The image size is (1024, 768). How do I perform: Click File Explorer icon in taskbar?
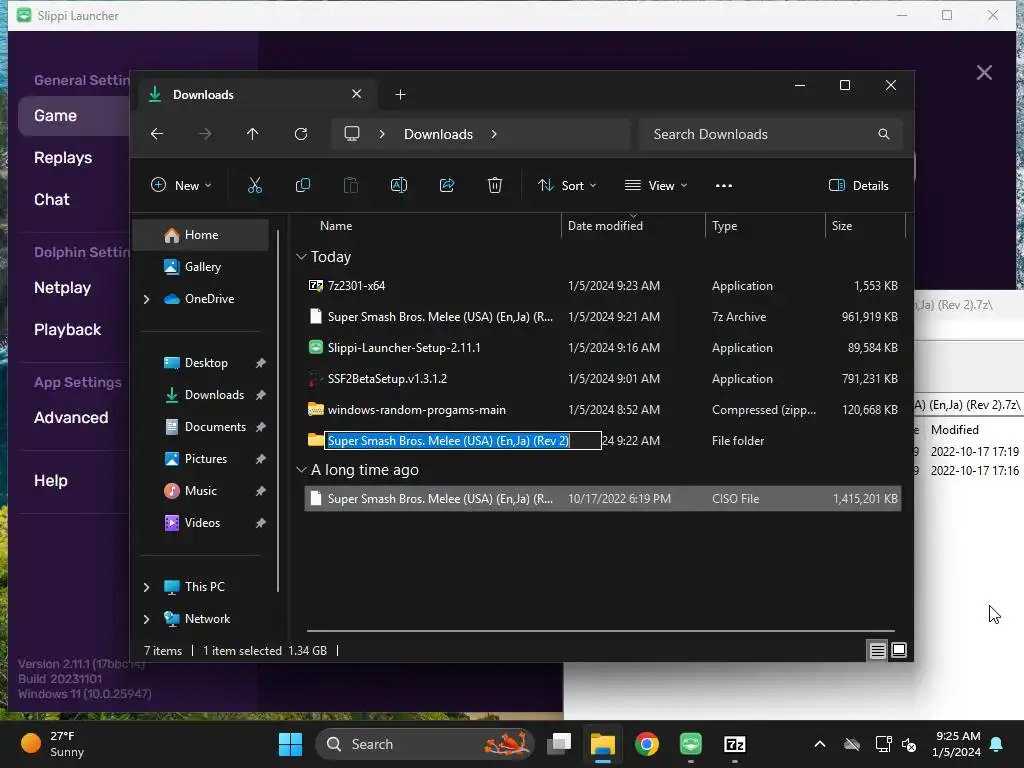coord(603,744)
